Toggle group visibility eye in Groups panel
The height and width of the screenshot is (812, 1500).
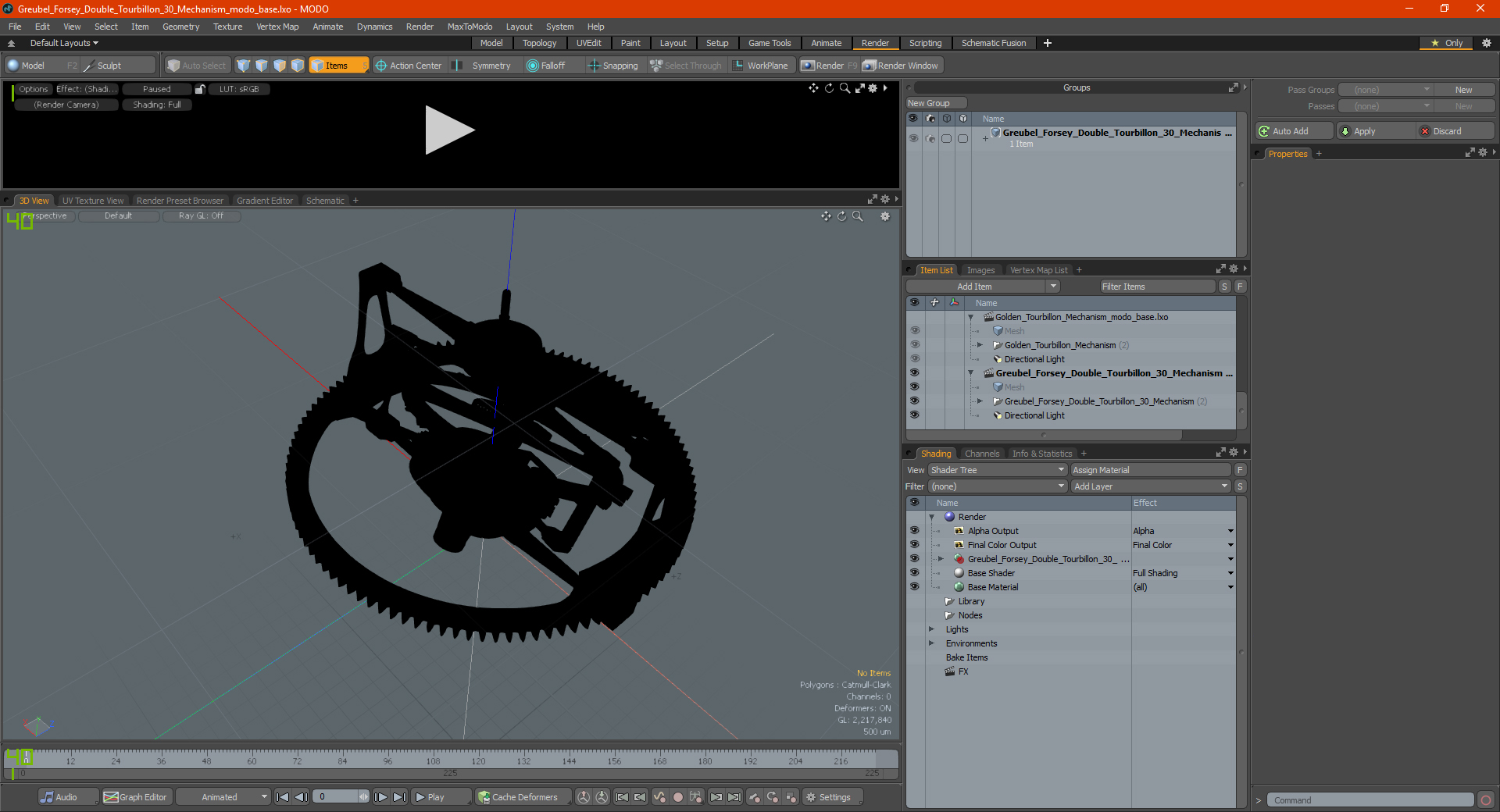(x=913, y=138)
